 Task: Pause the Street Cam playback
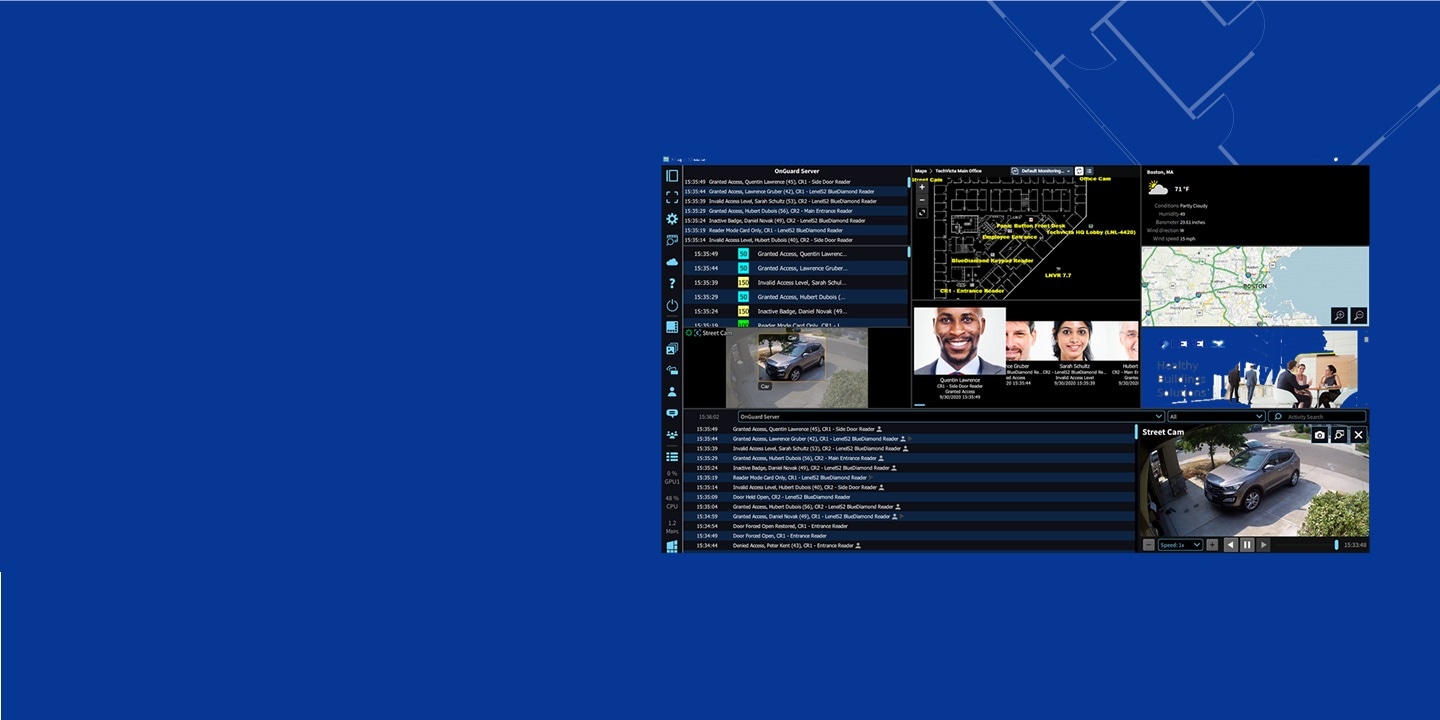tap(1247, 544)
